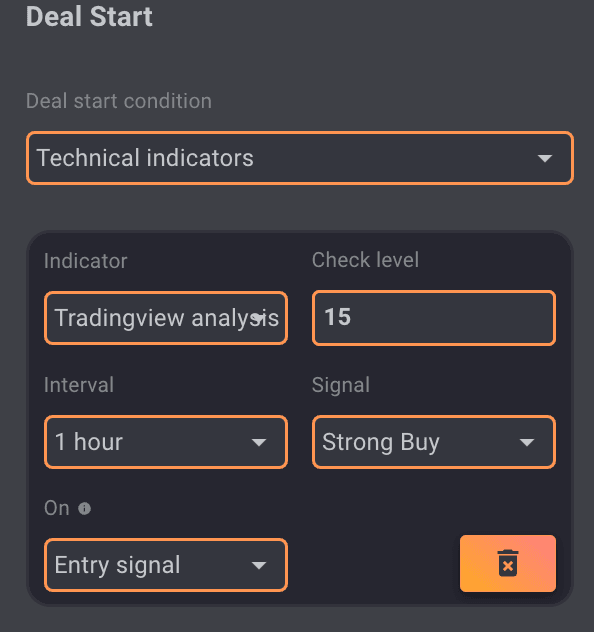
Task: Click the Signal label
Action: point(341,385)
